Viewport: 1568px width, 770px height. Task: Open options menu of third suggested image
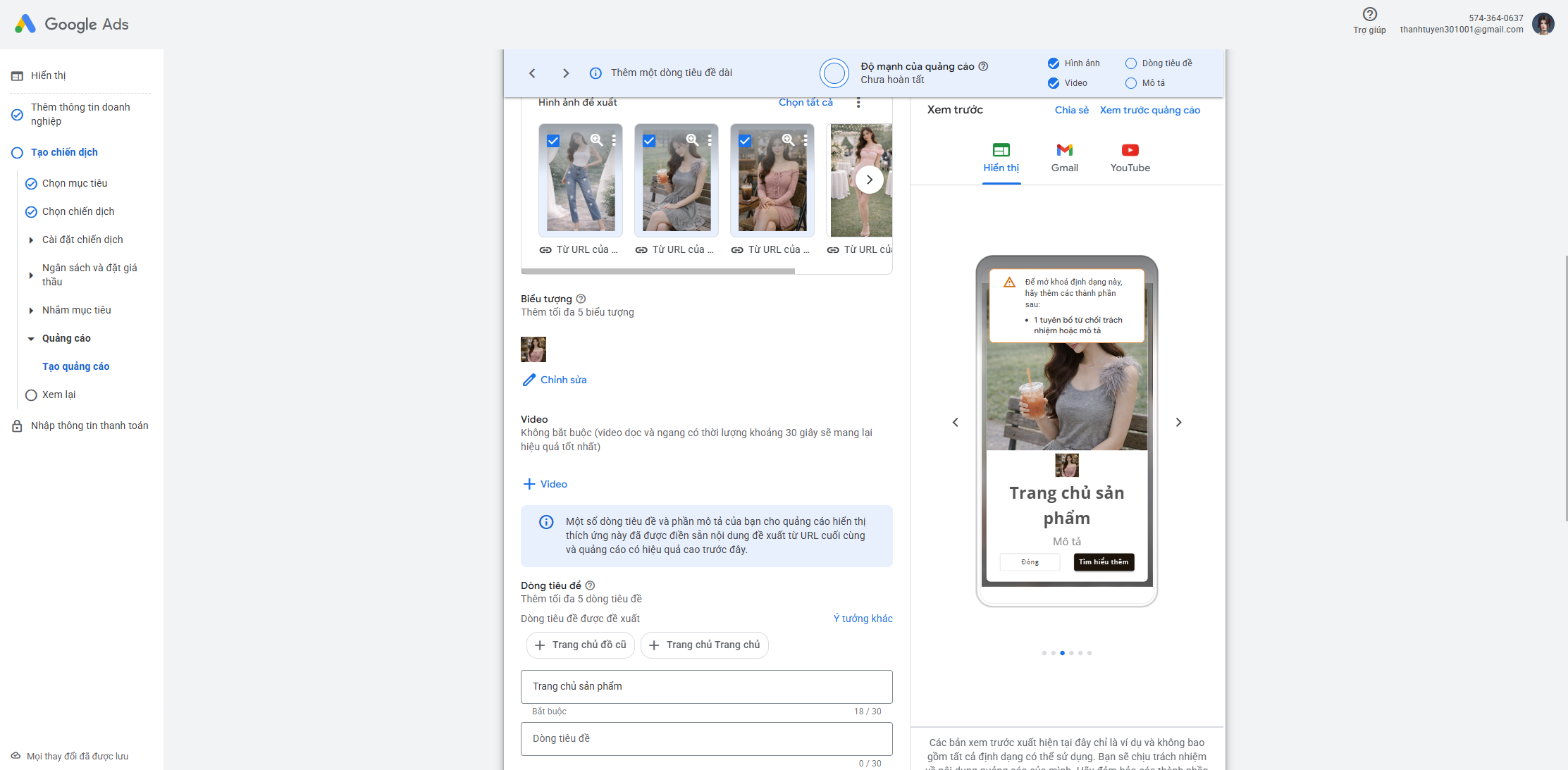805,140
